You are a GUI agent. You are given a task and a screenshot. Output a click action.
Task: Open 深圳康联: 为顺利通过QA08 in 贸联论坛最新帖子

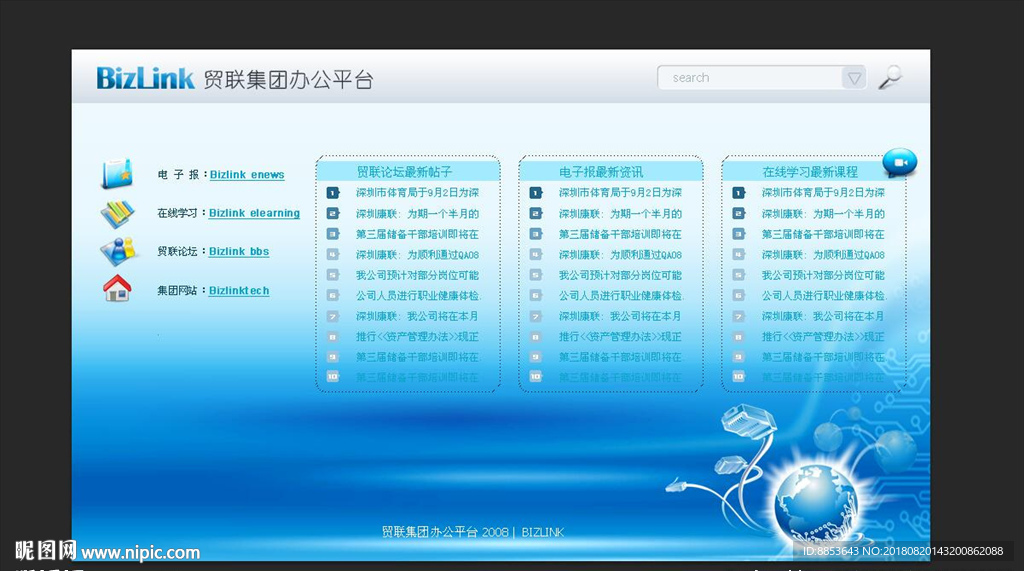click(417, 255)
